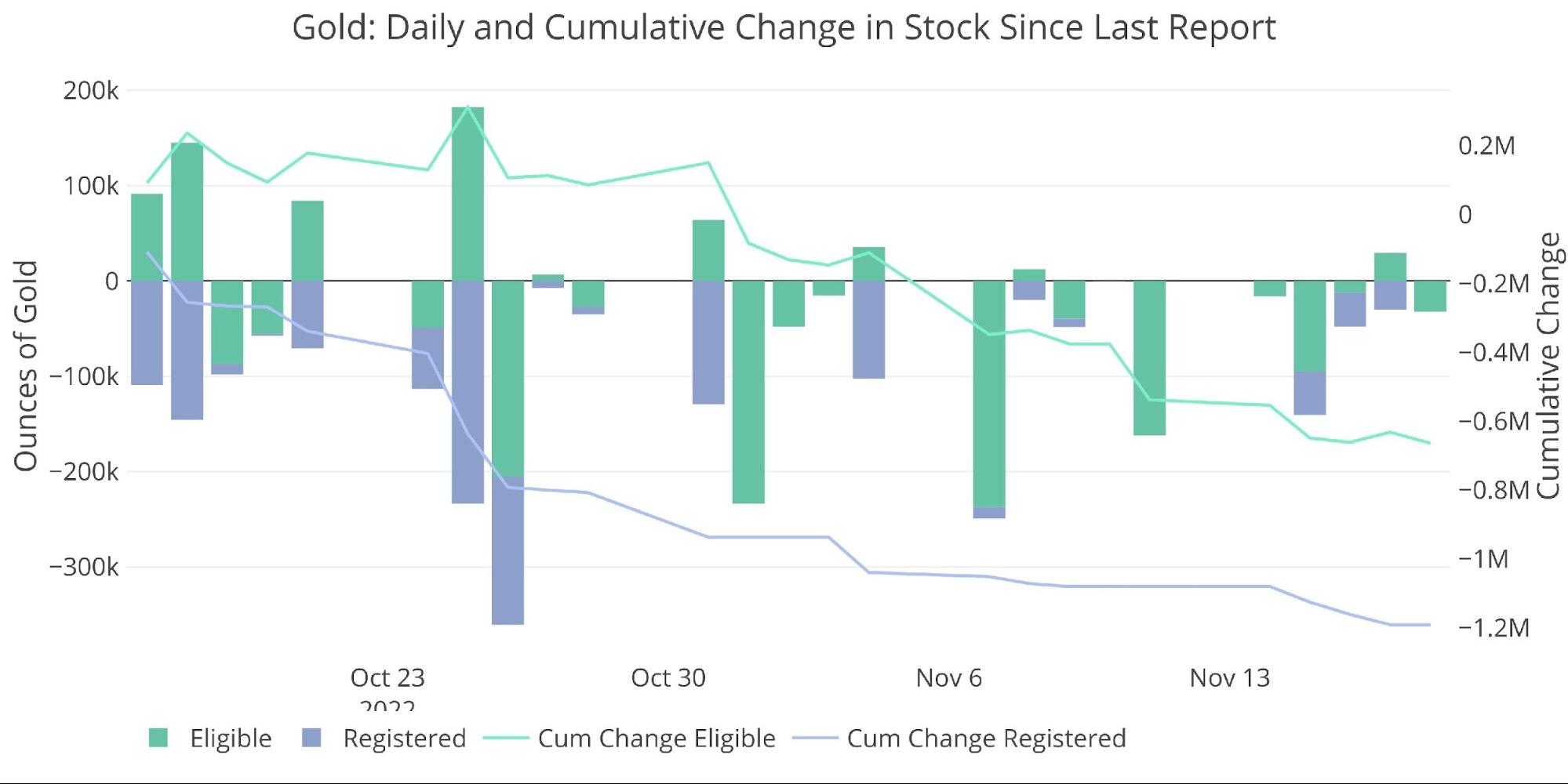This screenshot has width=1568, height=784.
Task: Click the 200k left axis tick label
Action: pos(91,91)
